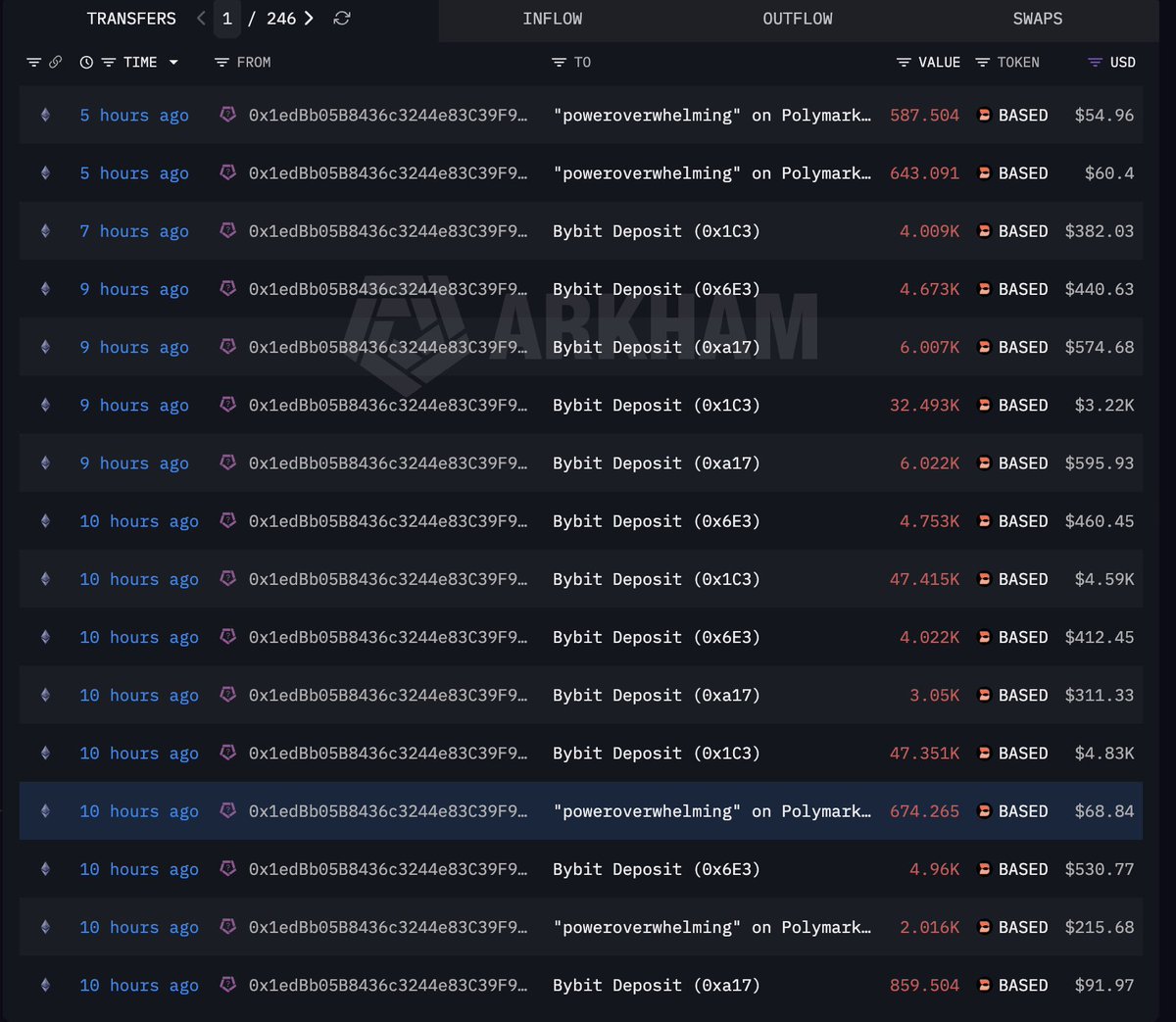Click the sender entity icon in the $574.68 row
The image size is (1176, 1022).
(x=228, y=347)
